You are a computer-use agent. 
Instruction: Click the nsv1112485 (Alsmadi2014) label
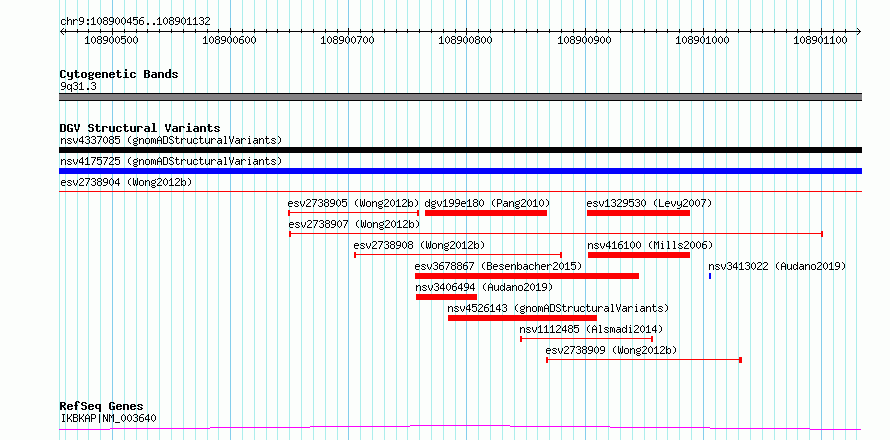[591, 329]
